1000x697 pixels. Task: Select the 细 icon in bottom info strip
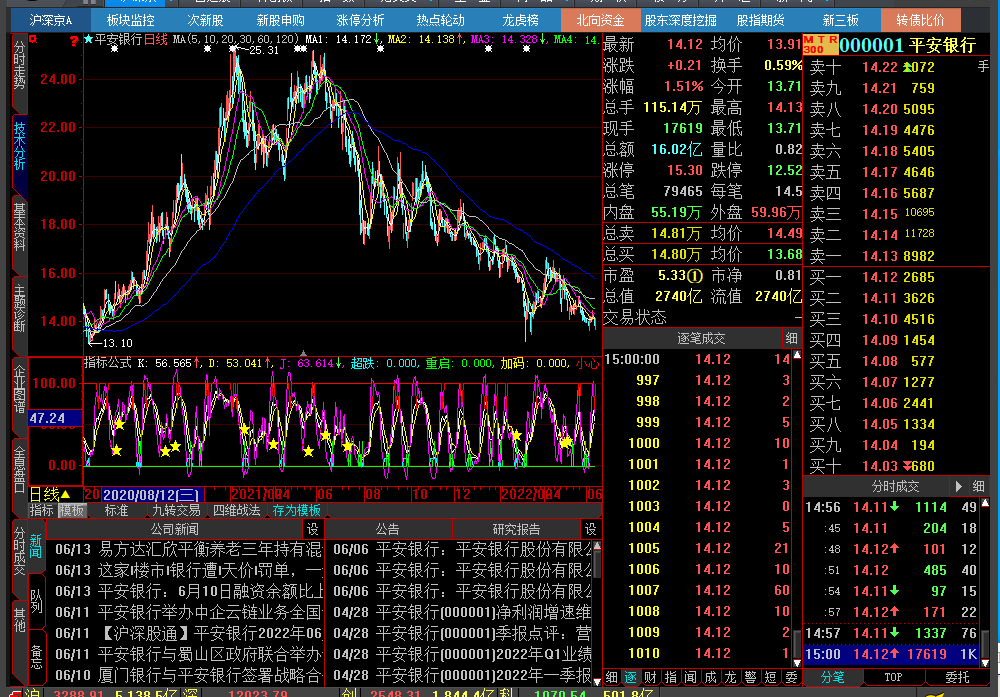612,677
